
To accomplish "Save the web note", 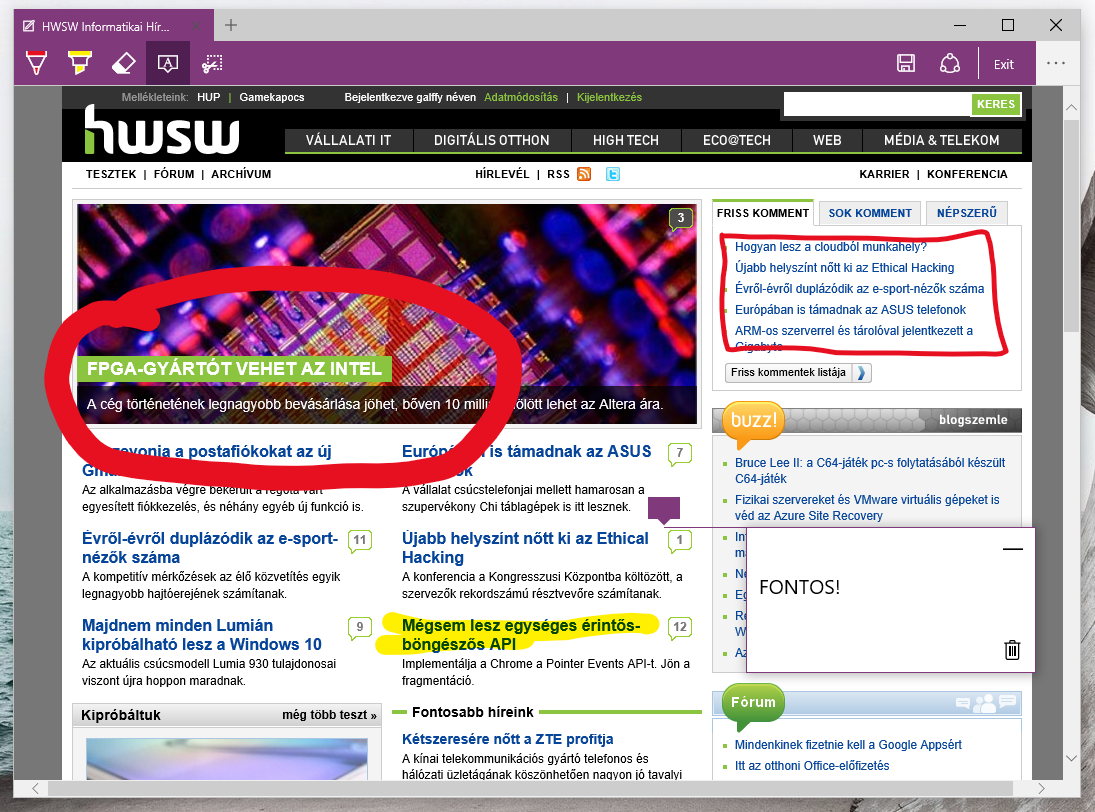I will [906, 64].
